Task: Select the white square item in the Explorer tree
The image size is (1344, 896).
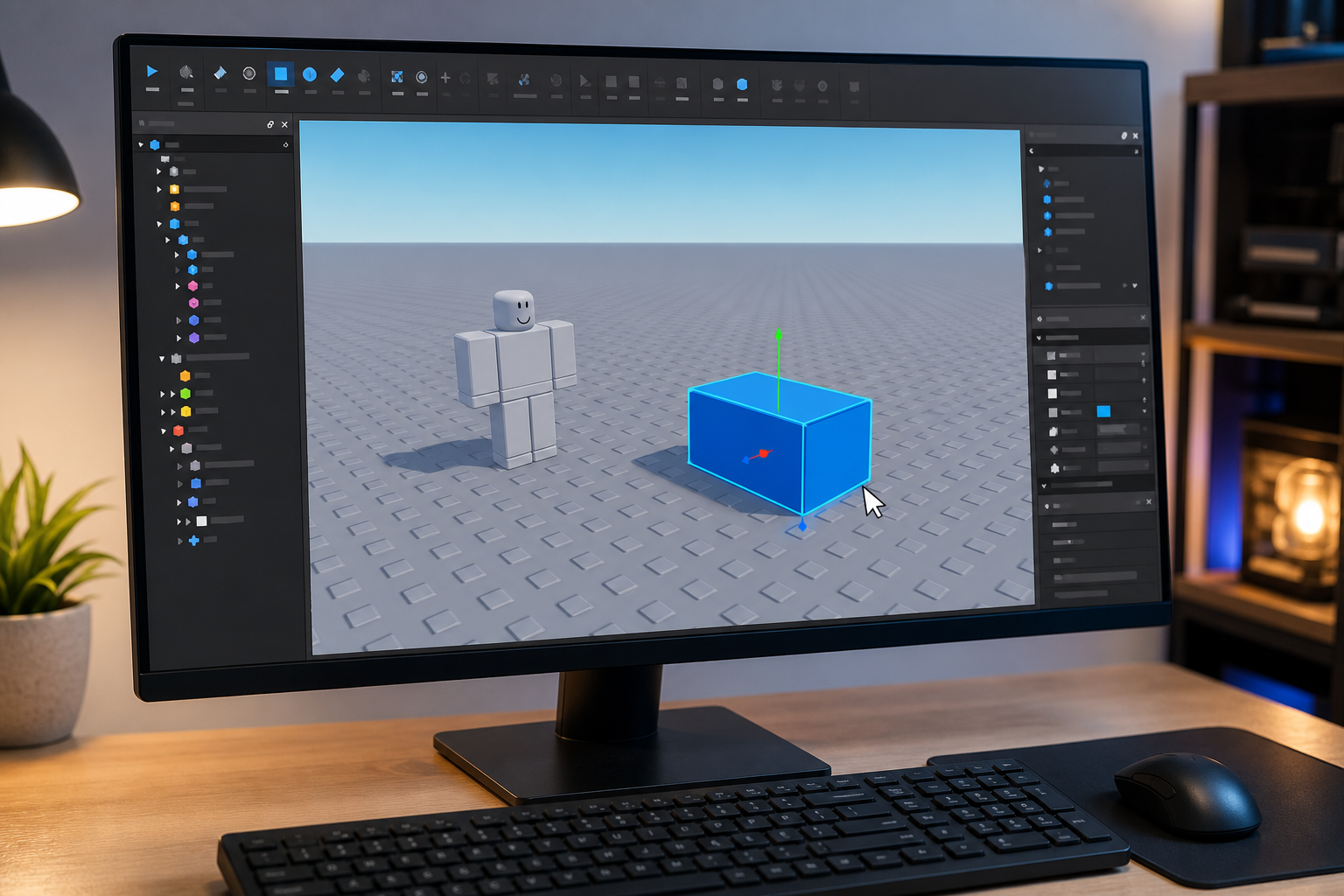Action: [x=201, y=521]
